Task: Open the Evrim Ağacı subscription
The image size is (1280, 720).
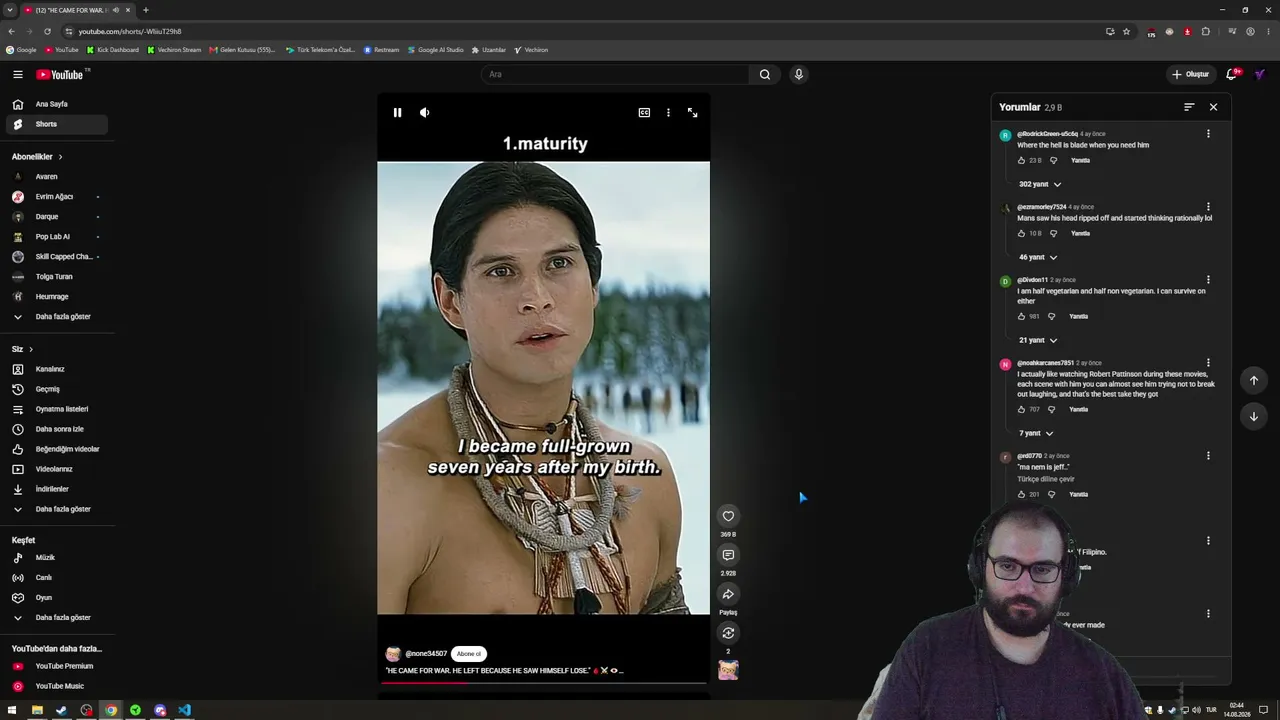Action: point(57,197)
